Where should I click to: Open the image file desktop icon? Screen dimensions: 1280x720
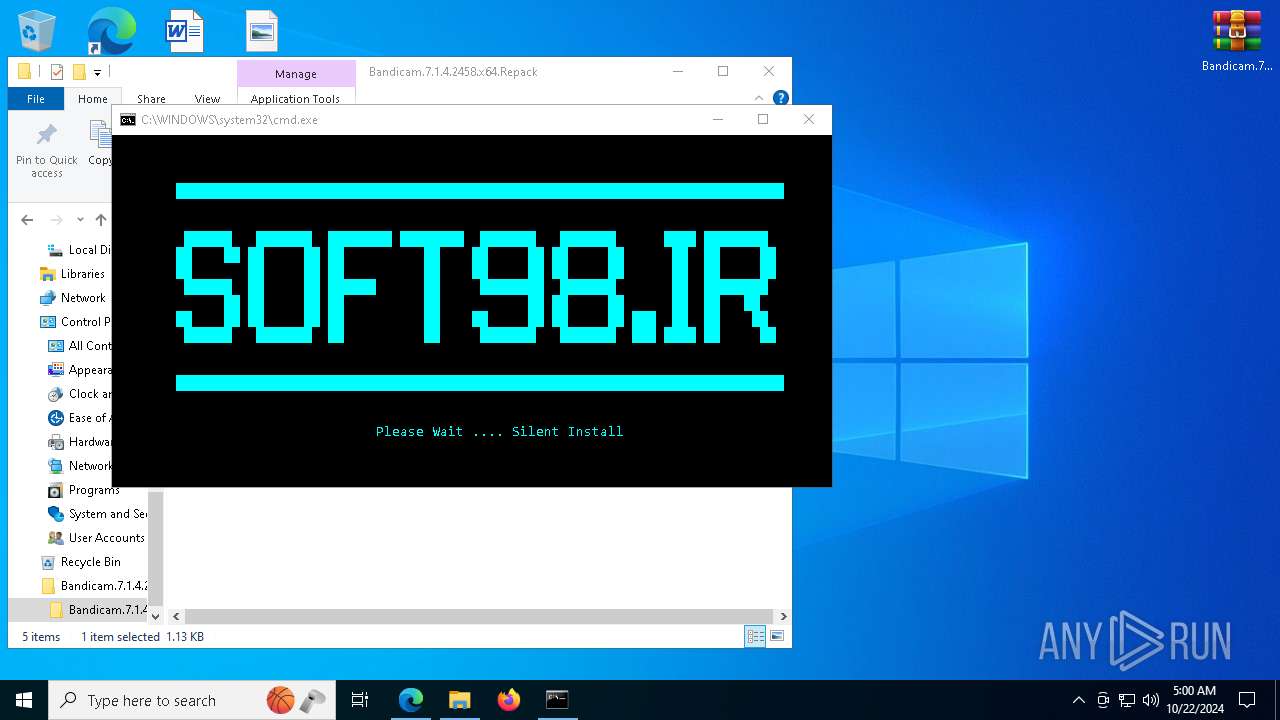(262, 31)
